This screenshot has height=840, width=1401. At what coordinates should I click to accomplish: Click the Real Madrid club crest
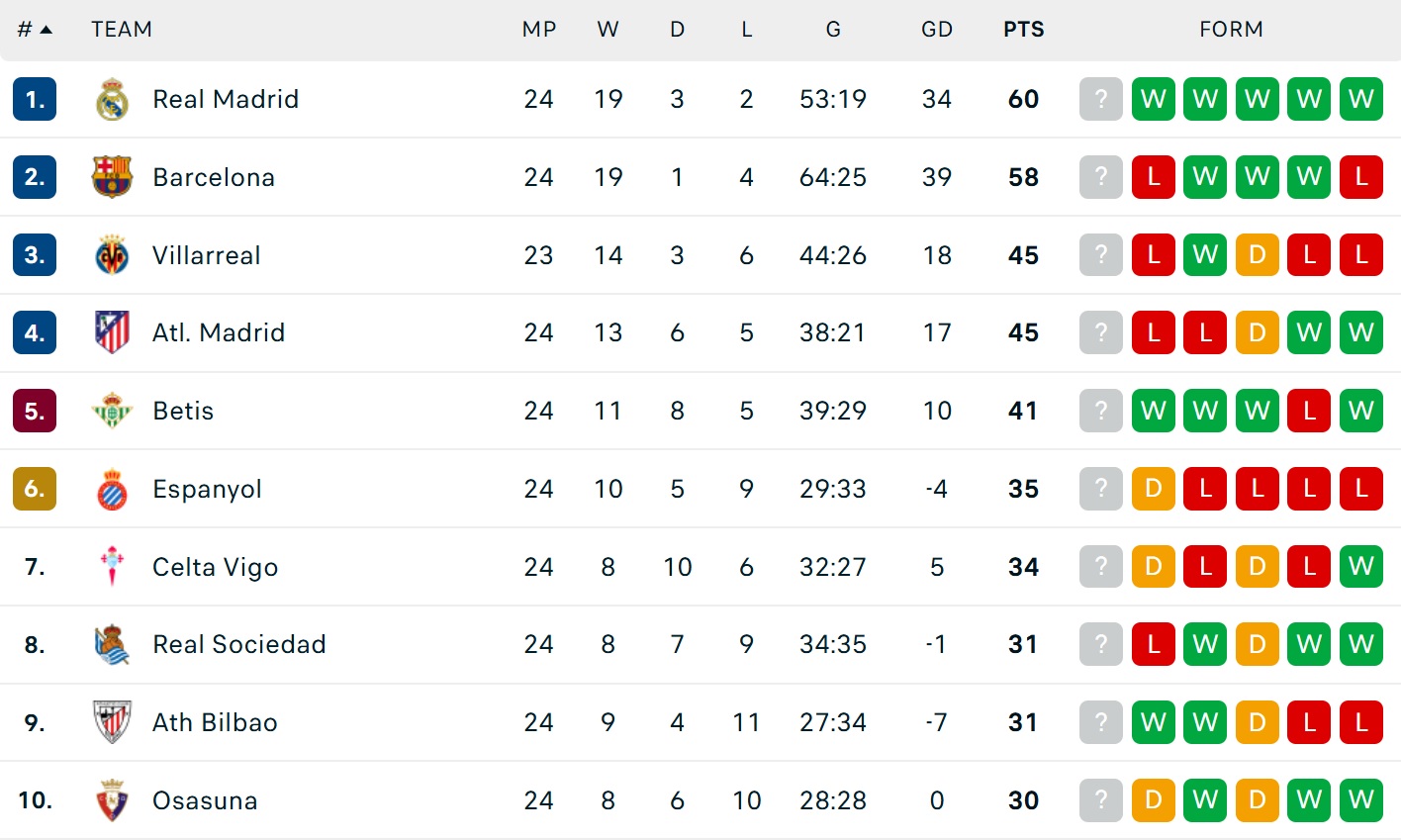[112, 99]
